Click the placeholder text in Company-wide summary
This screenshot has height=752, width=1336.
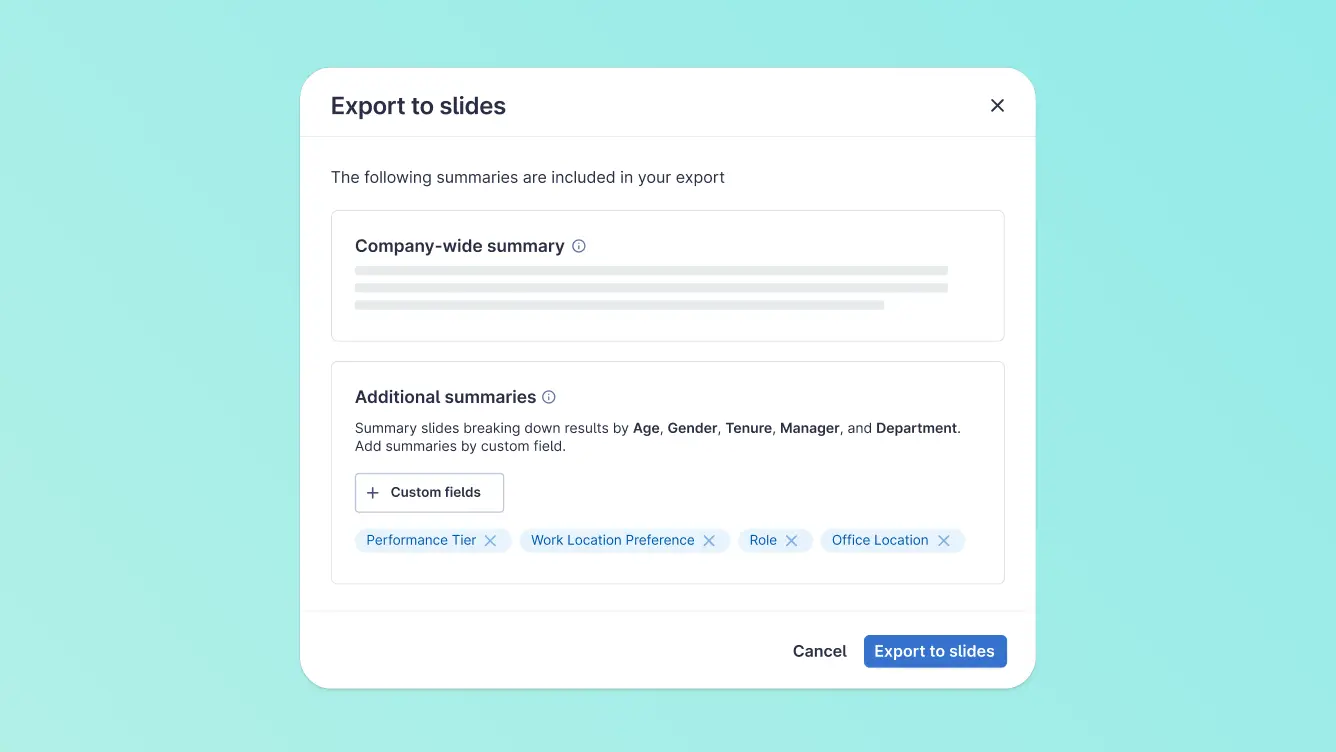click(x=650, y=287)
